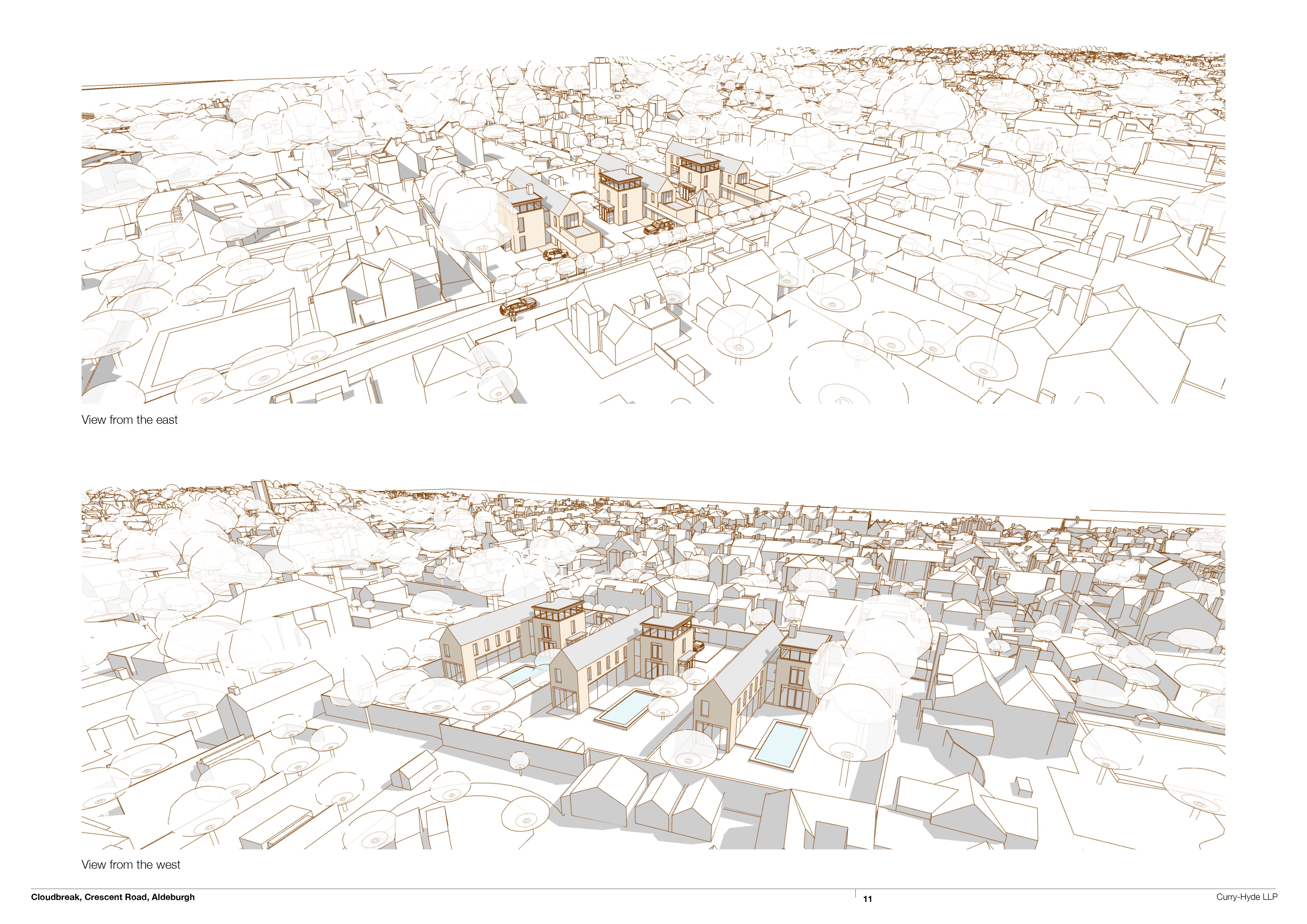Click the east view aerial rendering

pyautogui.click(x=653, y=224)
